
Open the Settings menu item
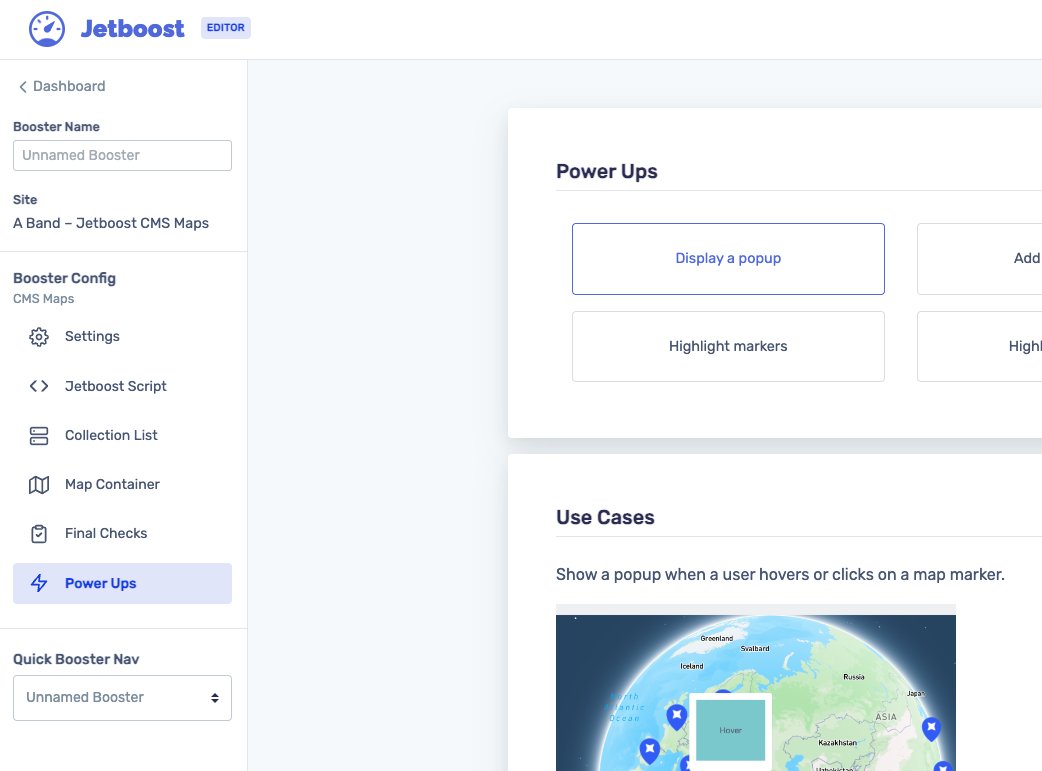click(x=122, y=336)
